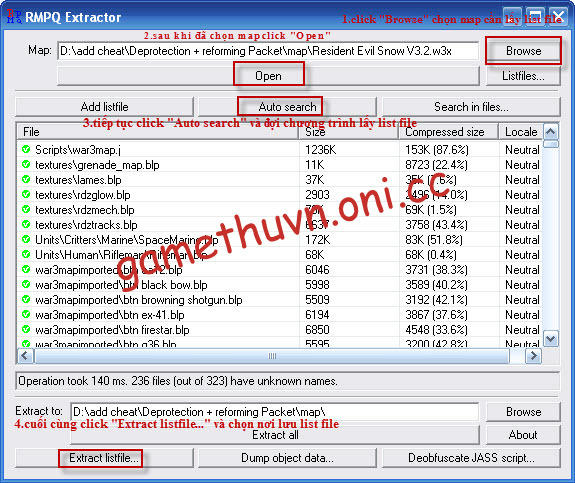
Task: Click the Extract to path field
Action: tap(275, 412)
